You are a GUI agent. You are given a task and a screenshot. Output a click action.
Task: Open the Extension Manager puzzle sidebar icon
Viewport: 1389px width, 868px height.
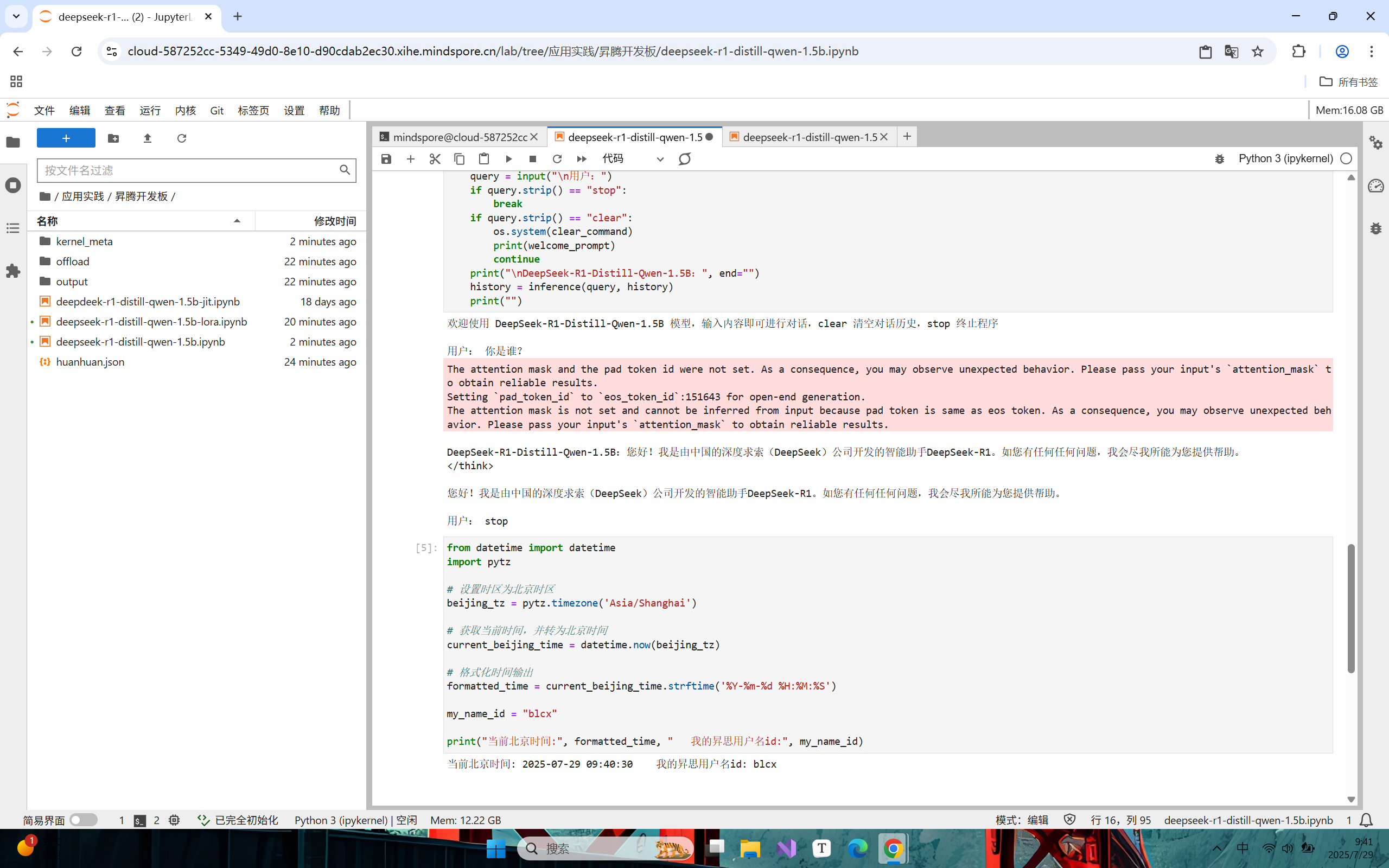(13, 271)
